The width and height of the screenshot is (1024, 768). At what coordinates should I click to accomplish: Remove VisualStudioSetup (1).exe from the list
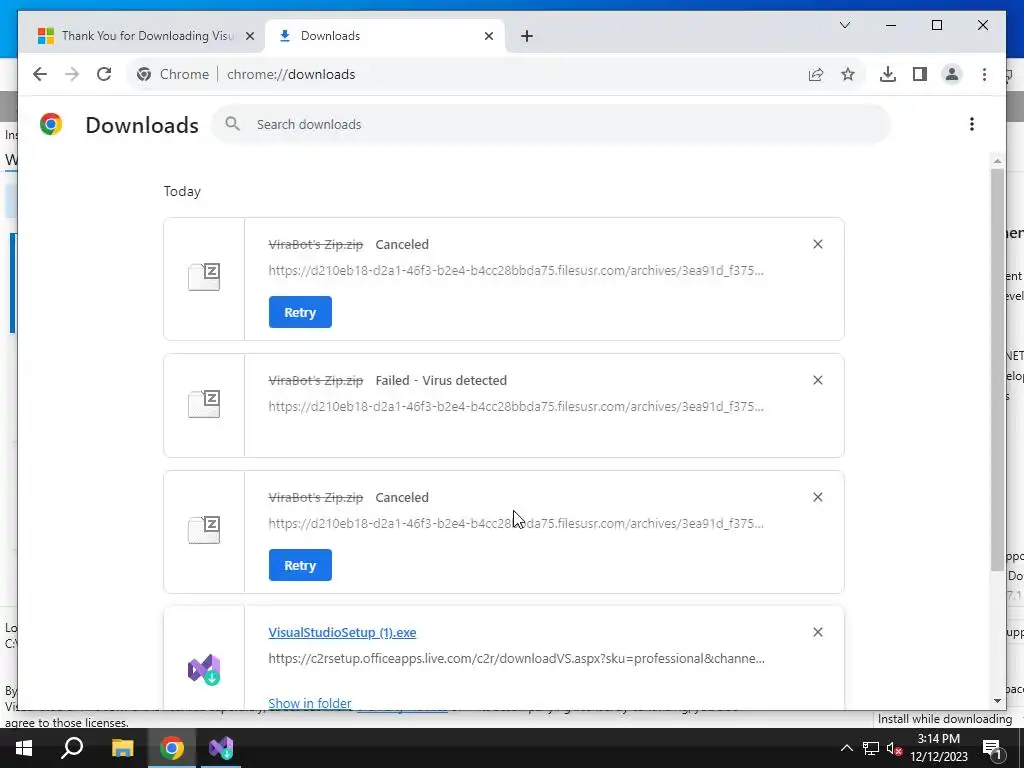click(818, 632)
